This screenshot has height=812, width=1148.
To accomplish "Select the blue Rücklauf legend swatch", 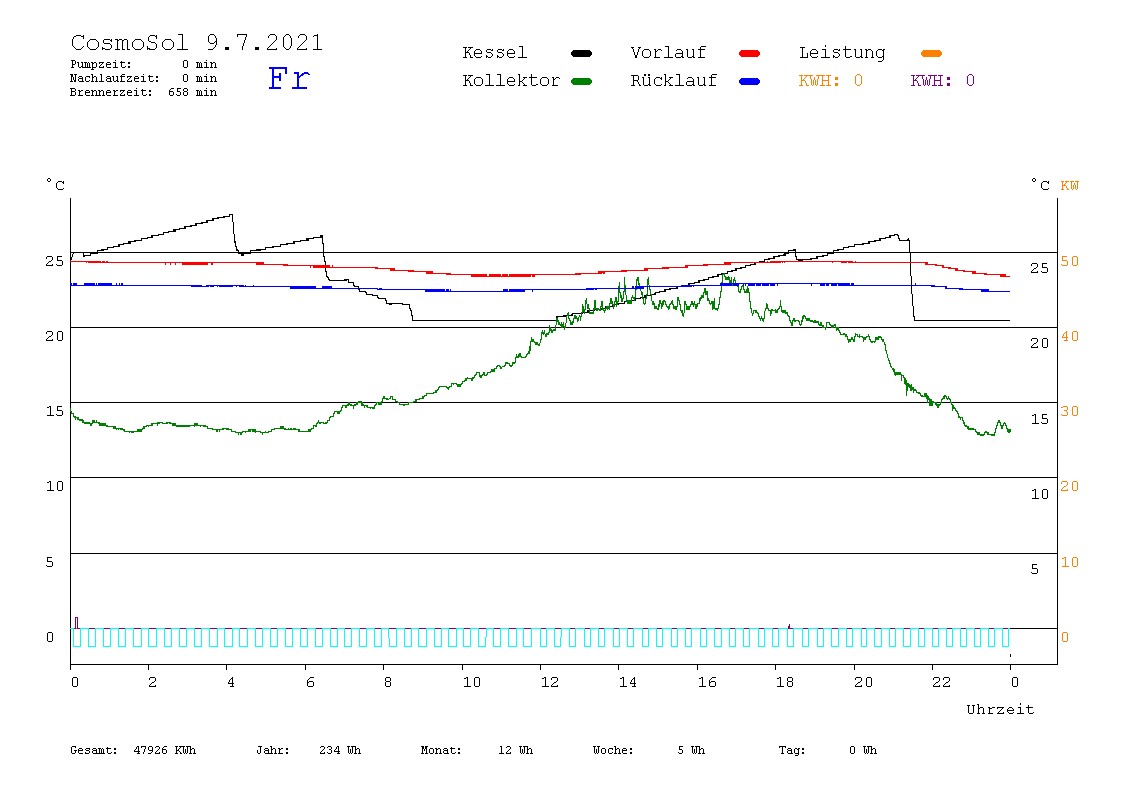I will (750, 81).
